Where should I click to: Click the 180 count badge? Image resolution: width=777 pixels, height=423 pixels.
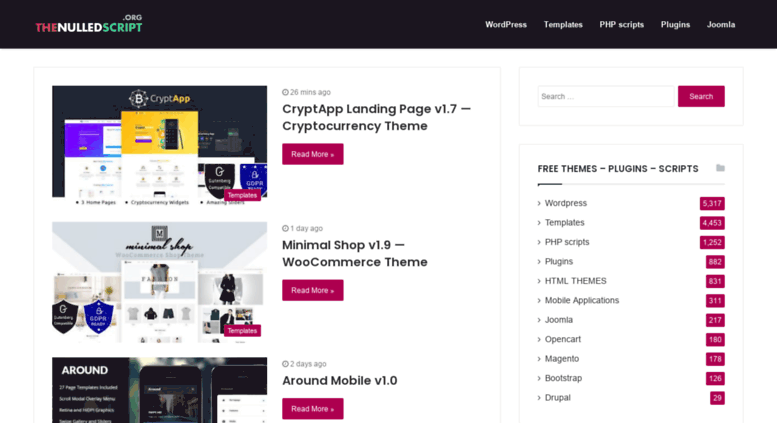tap(715, 339)
